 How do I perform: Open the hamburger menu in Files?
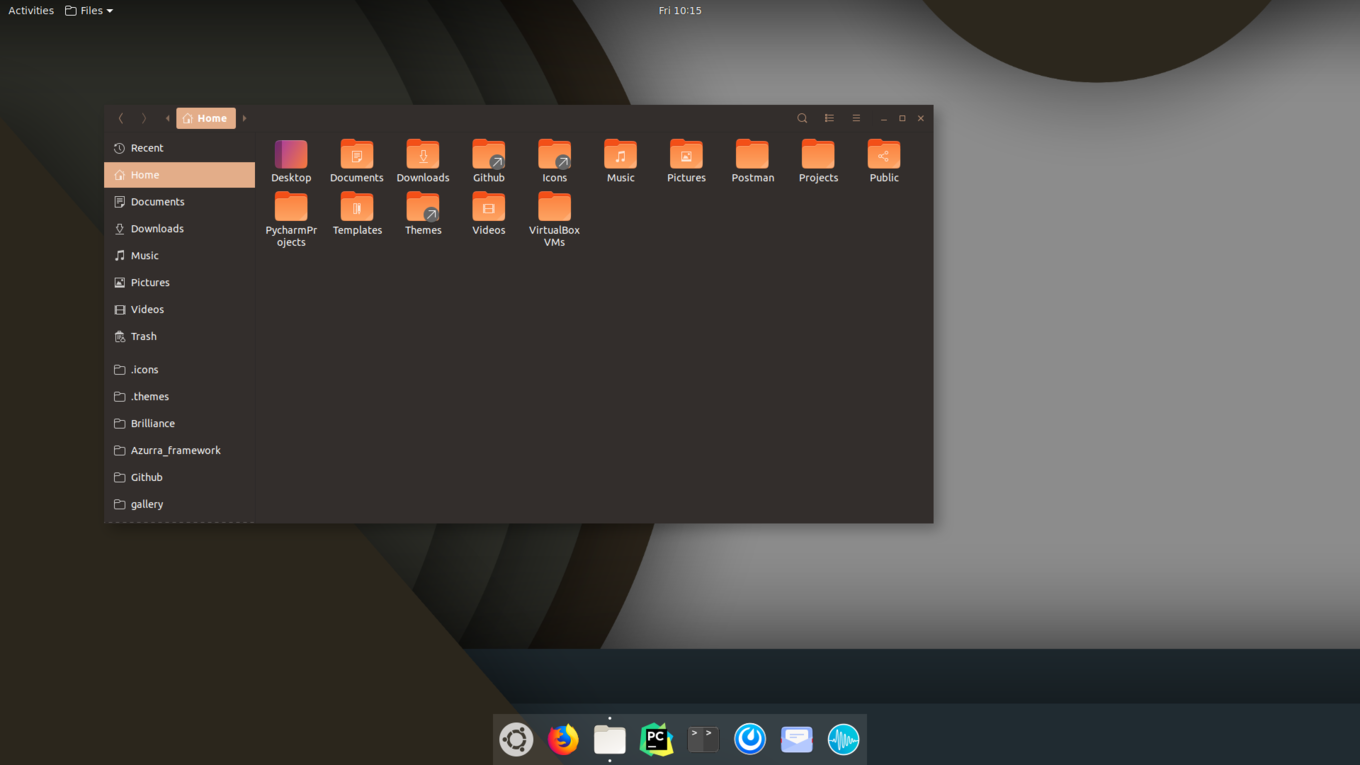click(856, 118)
